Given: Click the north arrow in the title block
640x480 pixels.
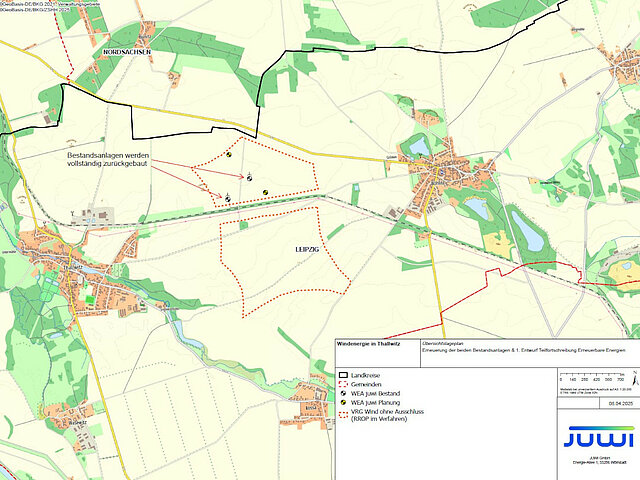Looking at the screenshot, I should click(634, 378).
